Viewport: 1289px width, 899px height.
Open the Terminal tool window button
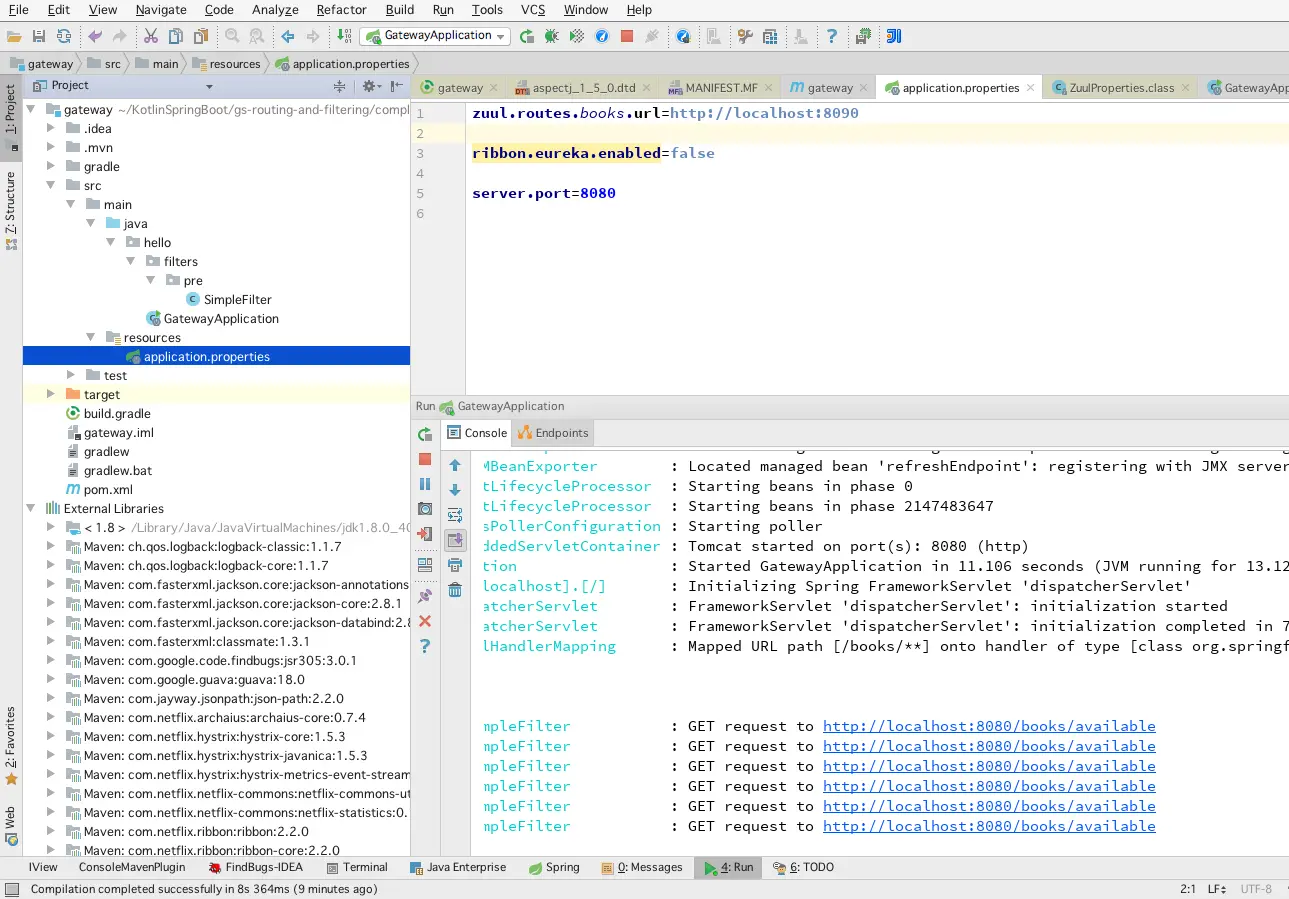[364, 867]
